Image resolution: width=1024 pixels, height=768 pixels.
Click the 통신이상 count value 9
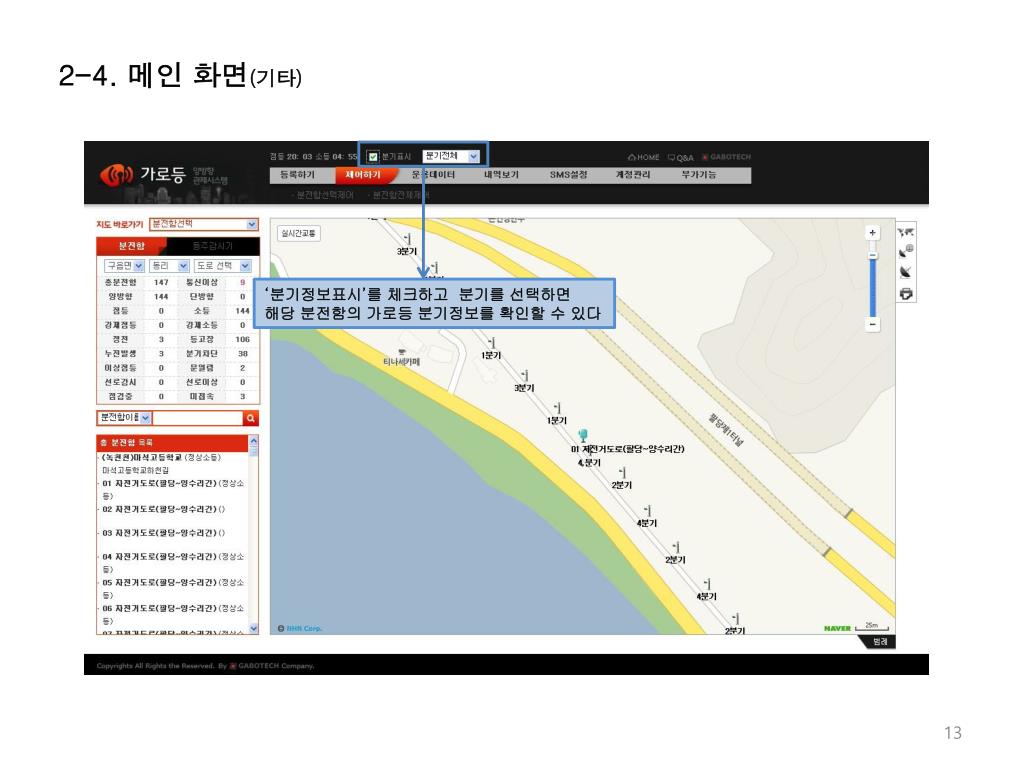[242, 283]
